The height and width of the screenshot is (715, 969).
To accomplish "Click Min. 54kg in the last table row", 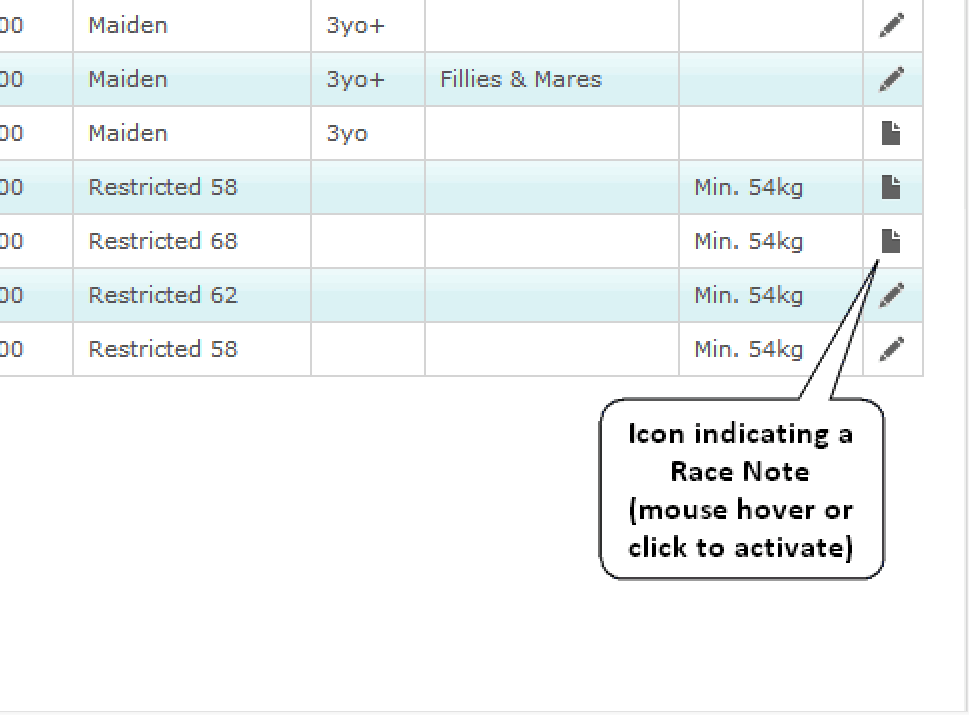I will click(x=748, y=349).
